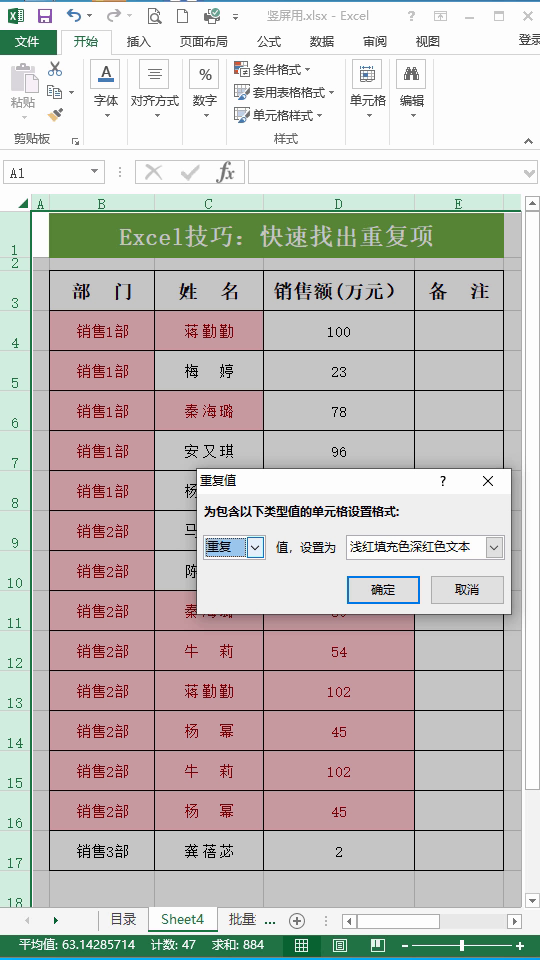Open the 插入 ribbon tab
Viewport: 540px width, 960px height.
(139, 42)
